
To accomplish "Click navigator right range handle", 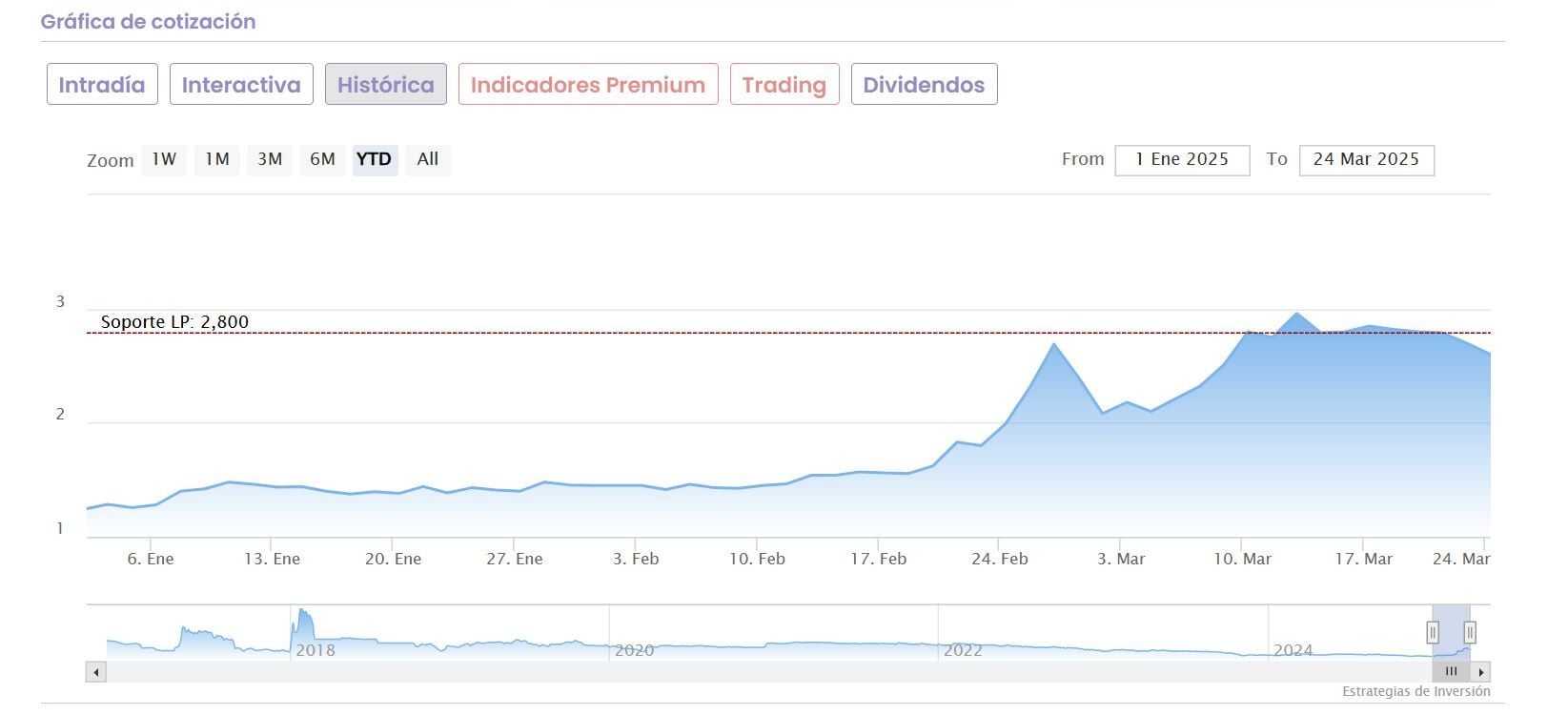I will [x=1470, y=632].
